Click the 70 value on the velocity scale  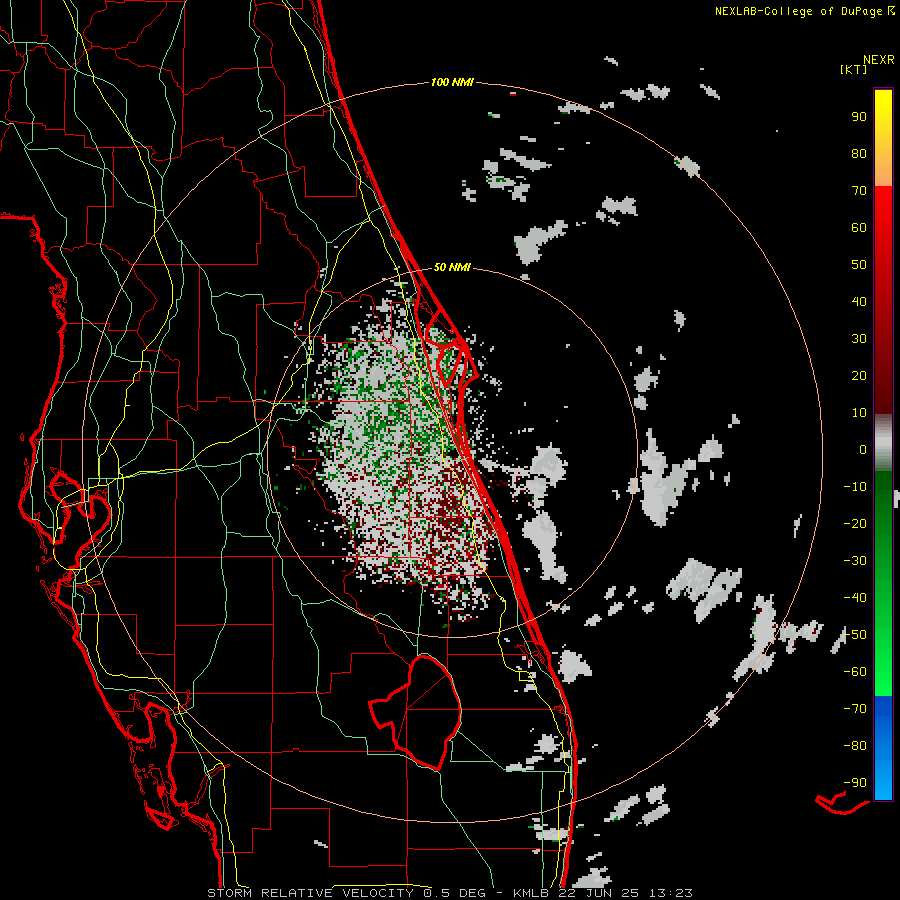point(859,191)
